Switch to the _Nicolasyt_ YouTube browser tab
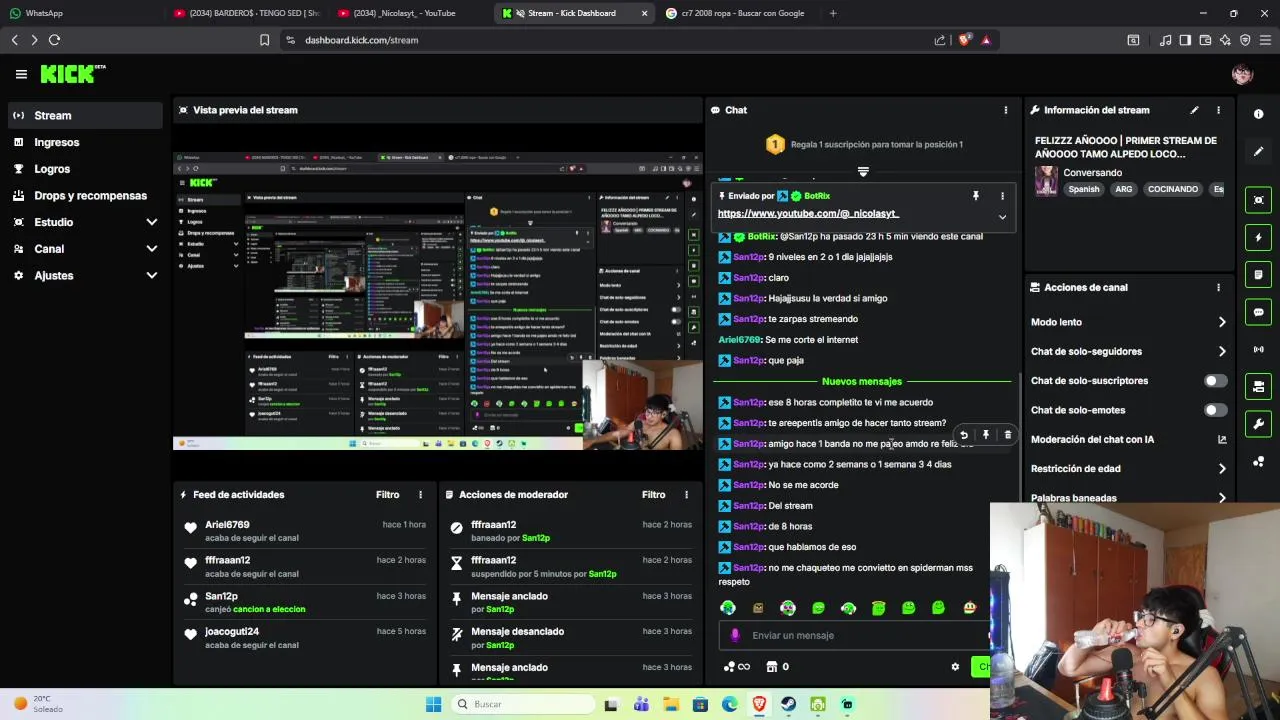This screenshot has height=720, width=1280. click(410, 13)
